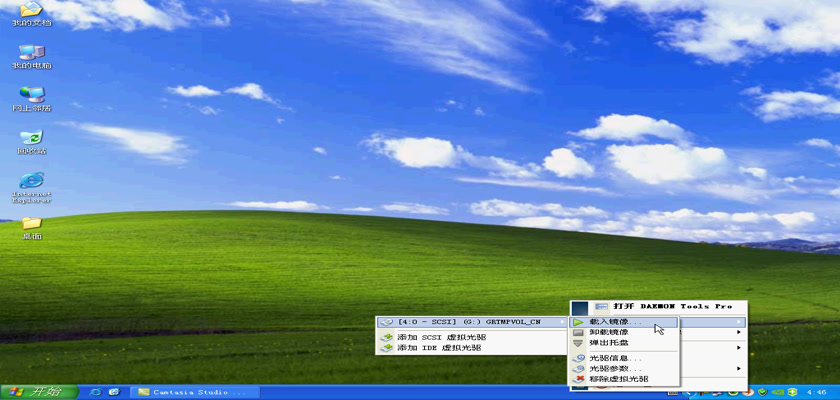
Task: Click 网上邻居 (Network Neighborhood) desktop icon
Action: click(31, 97)
